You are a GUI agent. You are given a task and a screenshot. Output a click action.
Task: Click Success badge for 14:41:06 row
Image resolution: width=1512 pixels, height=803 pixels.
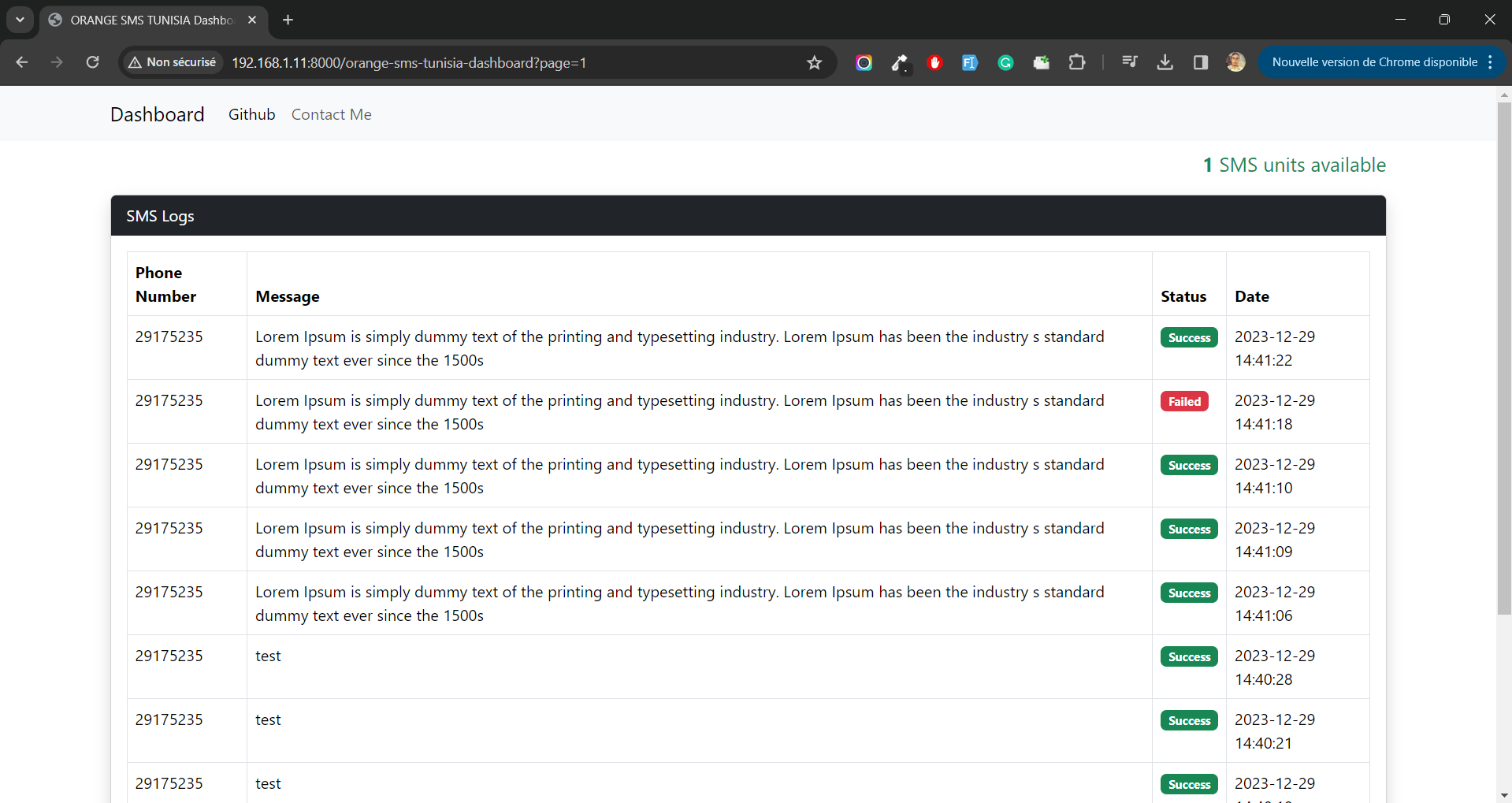click(x=1189, y=593)
